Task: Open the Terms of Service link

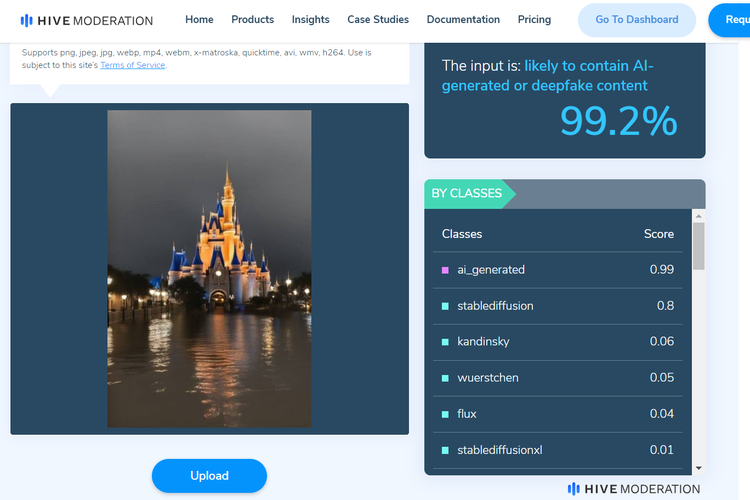Action: pos(133,65)
